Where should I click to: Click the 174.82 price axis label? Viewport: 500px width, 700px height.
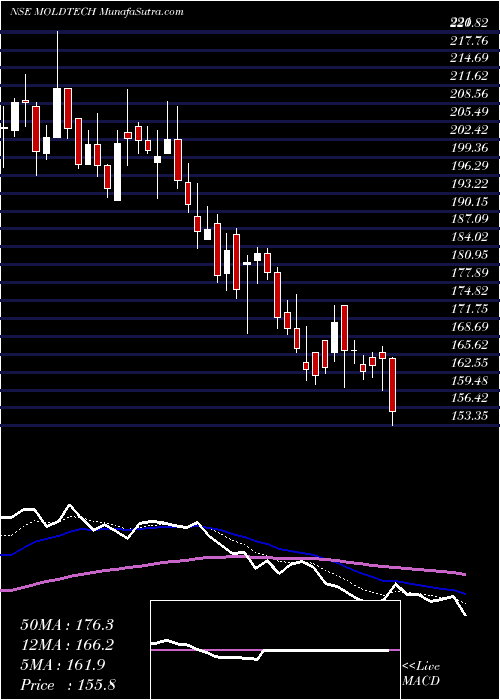pos(469,291)
